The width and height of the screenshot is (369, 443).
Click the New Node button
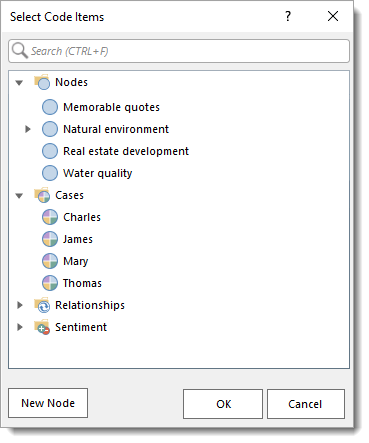tap(48, 403)
